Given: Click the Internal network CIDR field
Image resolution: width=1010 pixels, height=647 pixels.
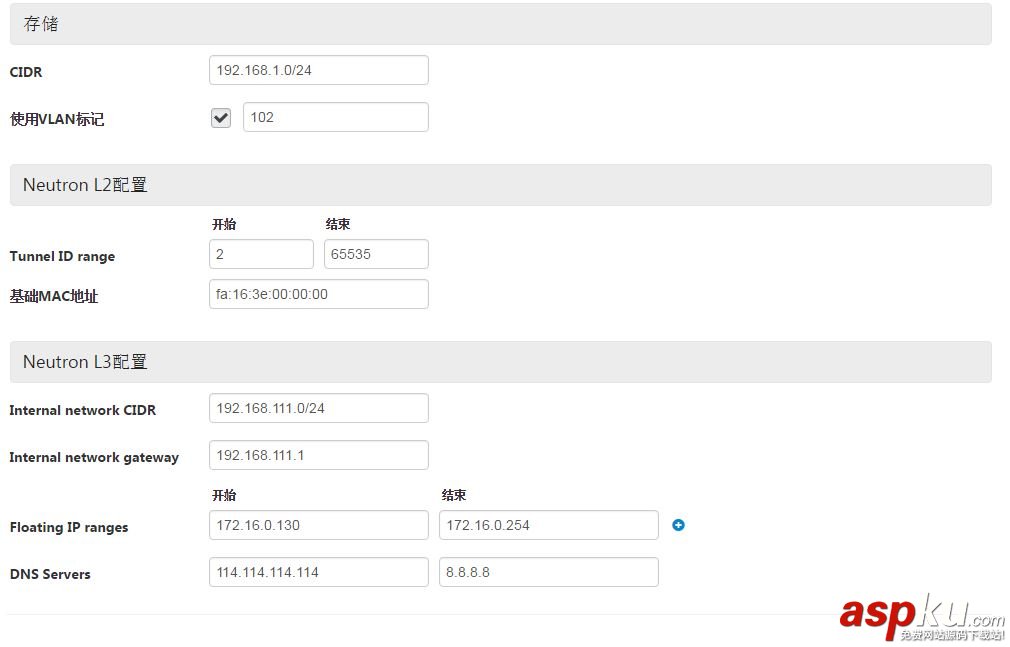Looking at the screenshot, I should tap(318, 408).
